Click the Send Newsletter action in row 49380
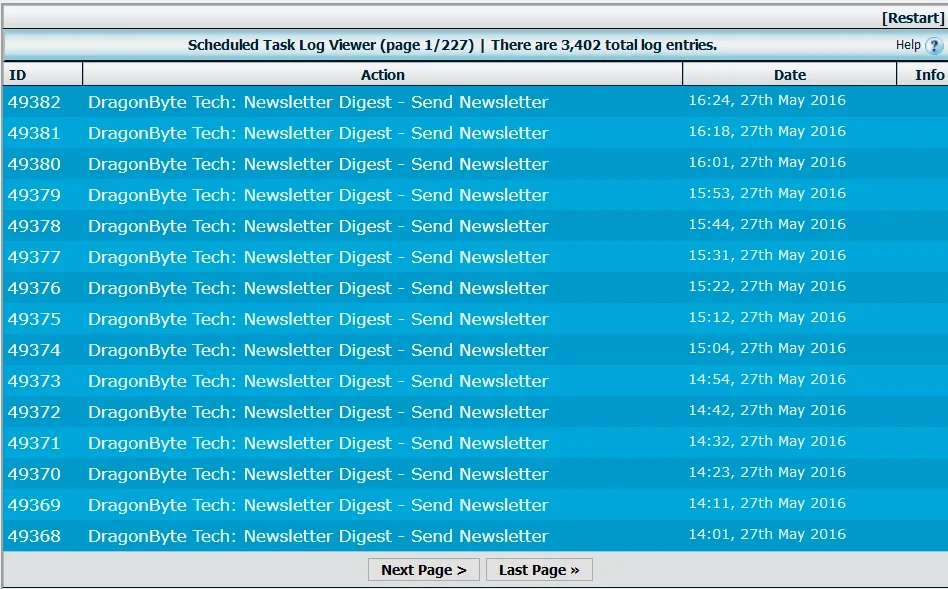 pyautogui.click(x=318, y=164)
